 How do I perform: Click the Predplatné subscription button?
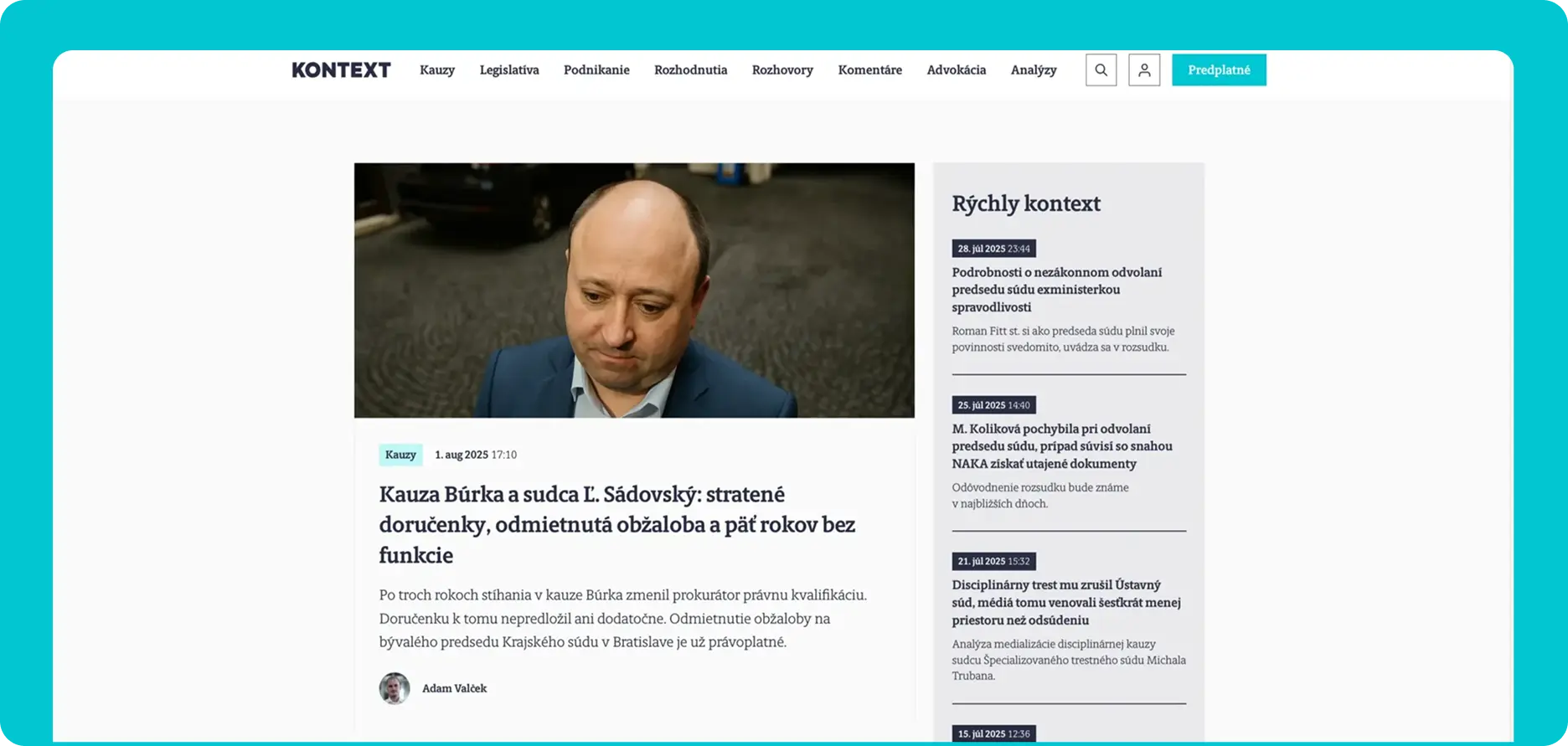click(x=1219, y=70)
